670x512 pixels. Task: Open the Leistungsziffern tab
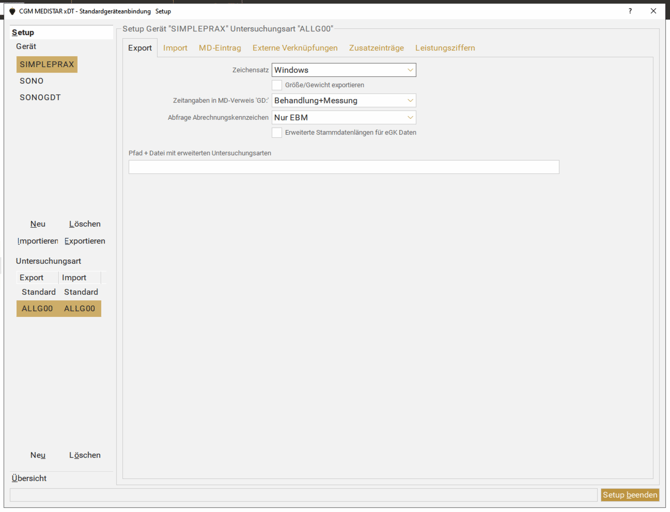point(445,48)
